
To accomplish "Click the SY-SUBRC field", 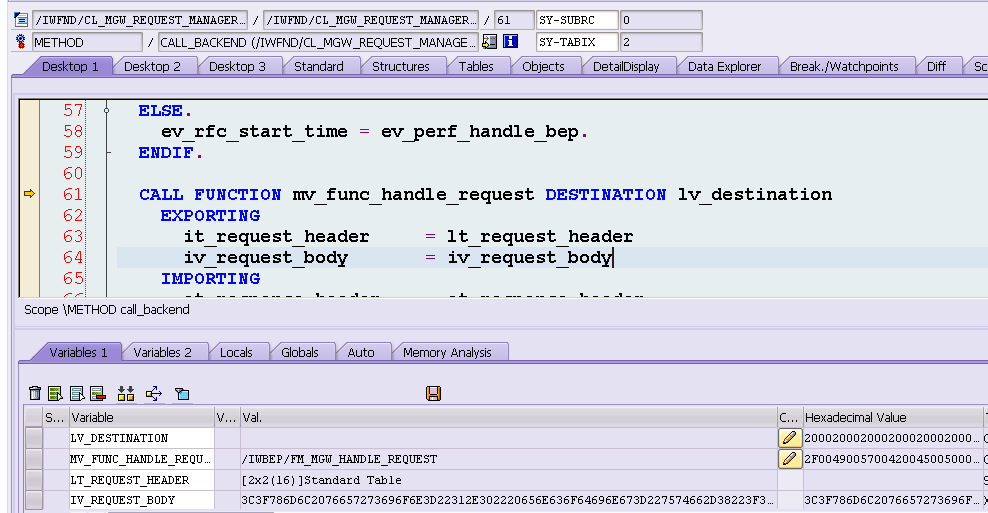I will tap(577, 20).
